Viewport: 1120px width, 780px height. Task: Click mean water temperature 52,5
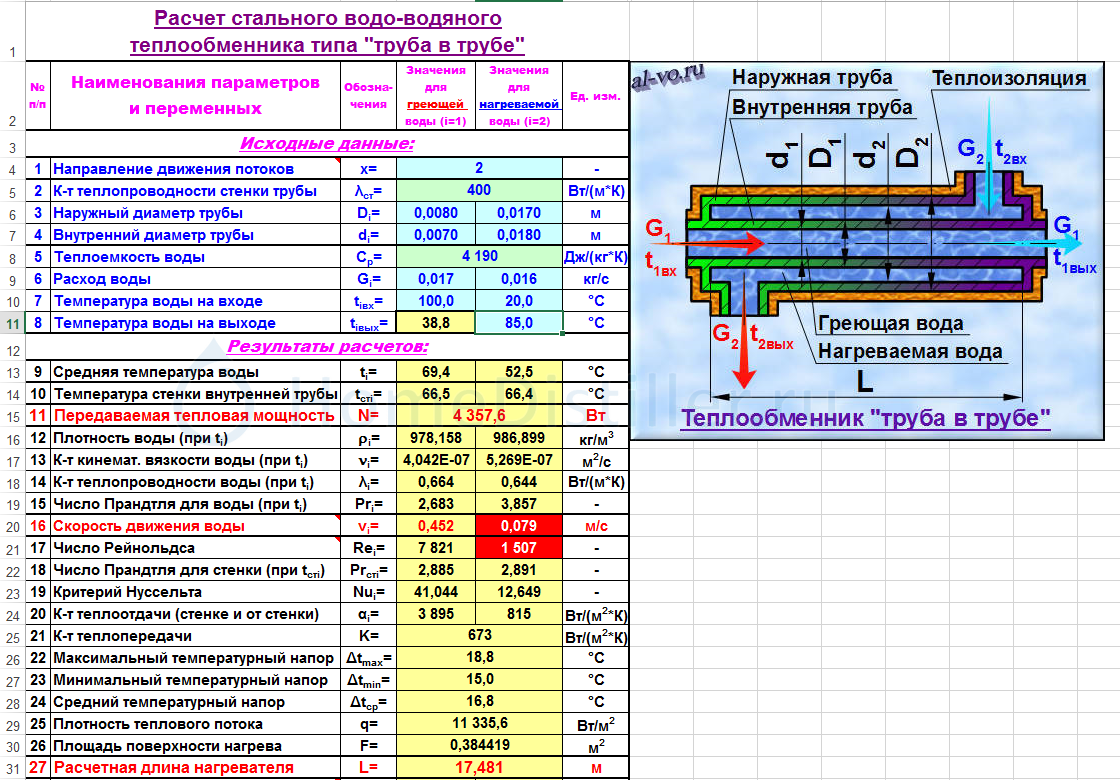point(519,372)
